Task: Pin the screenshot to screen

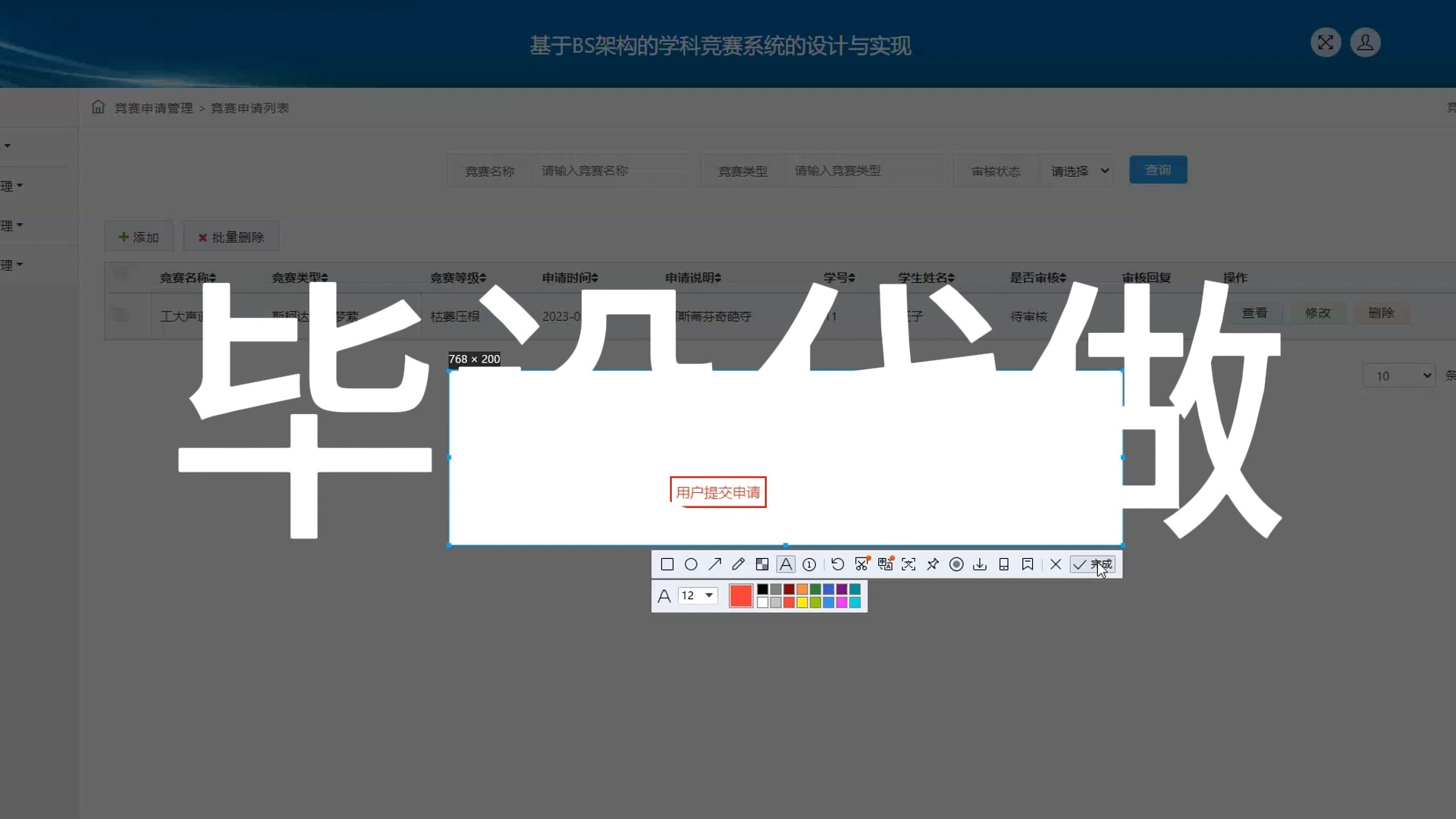Action: point(933,564)
